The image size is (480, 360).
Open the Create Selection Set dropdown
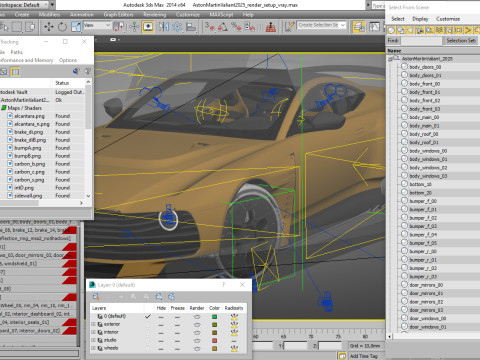(321, 25)
